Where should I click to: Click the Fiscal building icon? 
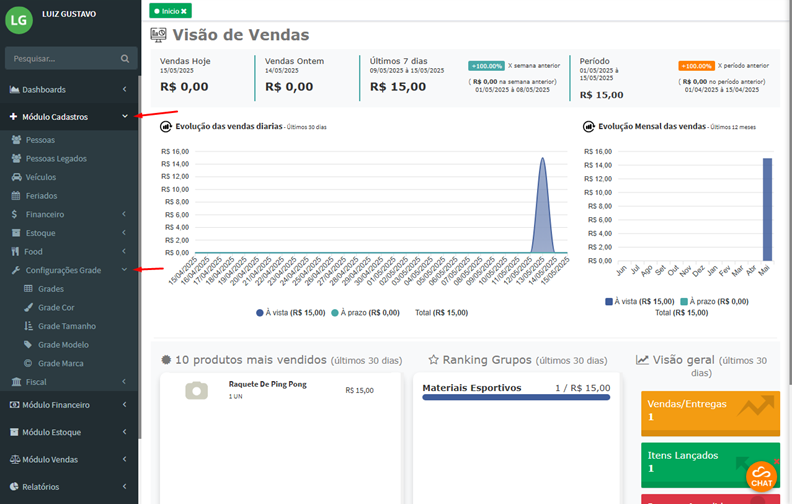(16, 382)
